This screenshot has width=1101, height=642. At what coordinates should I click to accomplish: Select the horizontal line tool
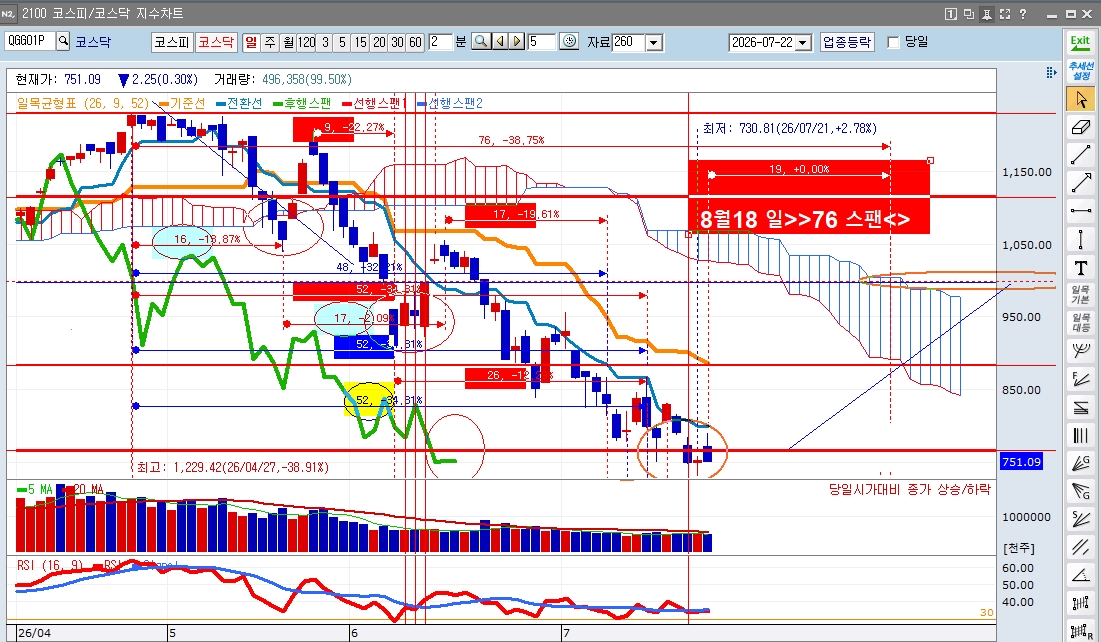pos(1080,211)
